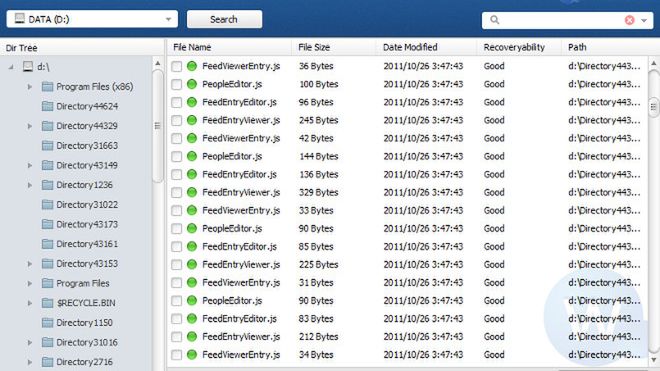Expand the Directory44329 tree node
The height and width of the screenshot is (371, 660).
(x=29, y=126)
